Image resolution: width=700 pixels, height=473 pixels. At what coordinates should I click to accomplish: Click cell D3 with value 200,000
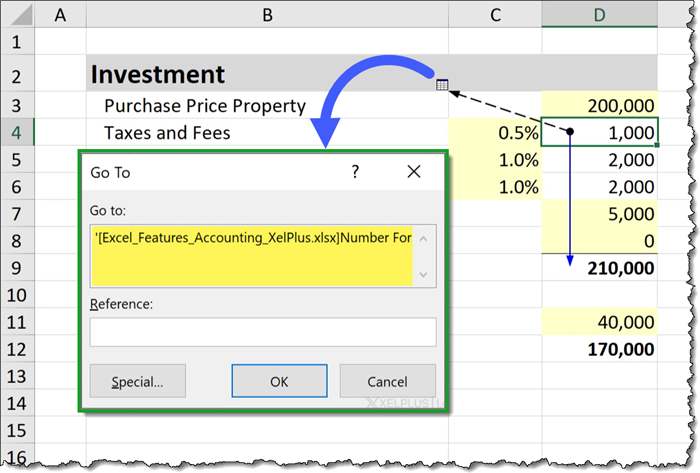click(x=599, y=105)
